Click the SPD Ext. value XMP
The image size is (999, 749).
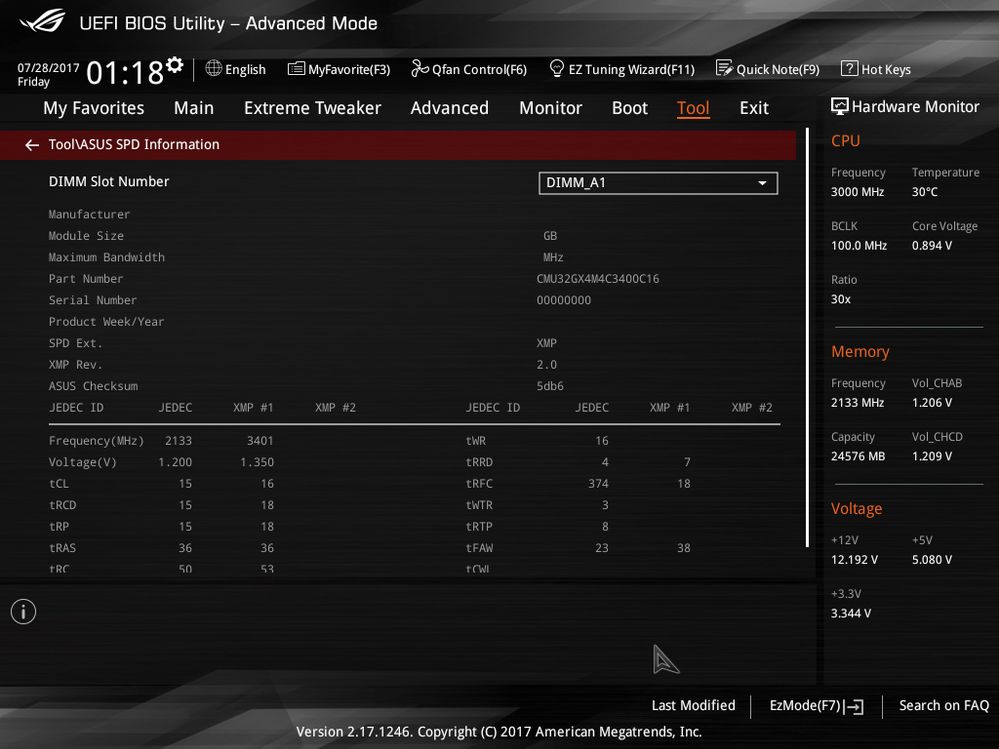tap(547, 343)
